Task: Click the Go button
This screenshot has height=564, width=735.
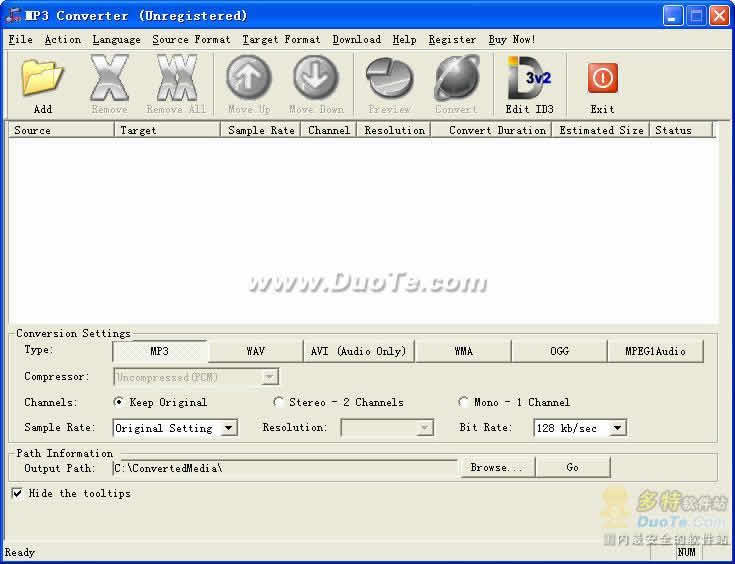Action: tap(572, 467)
